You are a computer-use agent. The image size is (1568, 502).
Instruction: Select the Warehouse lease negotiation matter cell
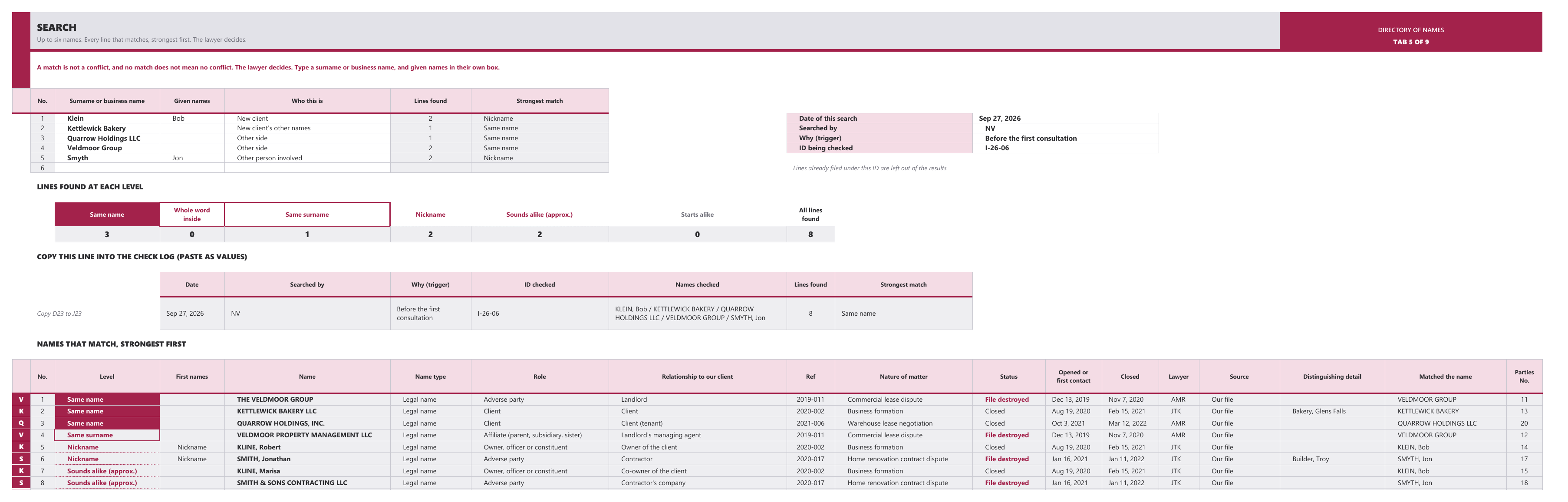tap(903, 423)
